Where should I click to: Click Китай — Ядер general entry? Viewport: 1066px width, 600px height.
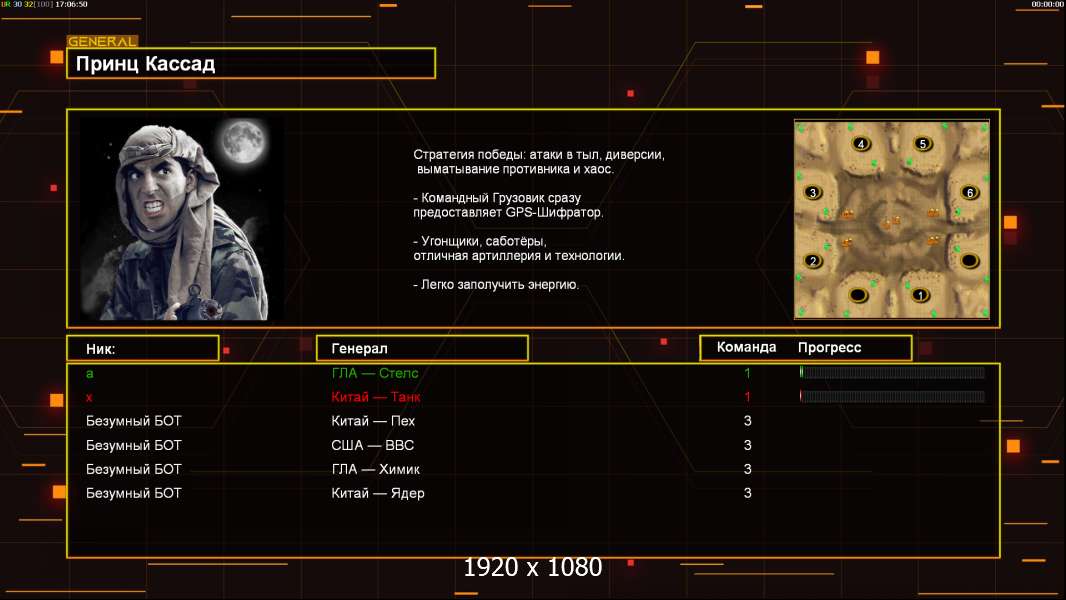coord(377,493)
